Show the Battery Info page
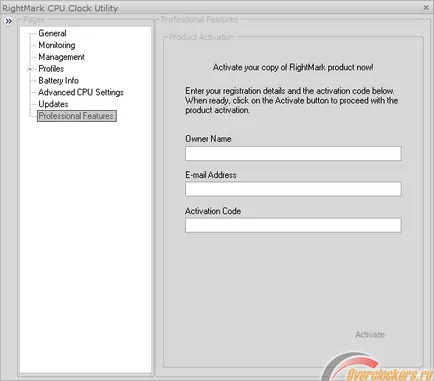 point(58,81)
